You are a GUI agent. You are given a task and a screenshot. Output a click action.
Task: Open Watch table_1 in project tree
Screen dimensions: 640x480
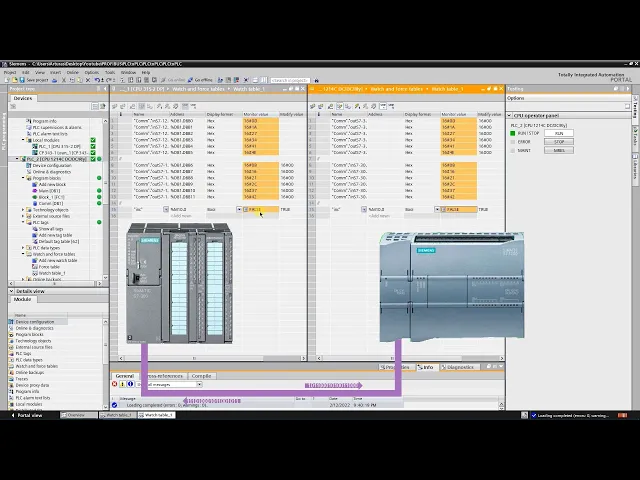coord(52,273)
